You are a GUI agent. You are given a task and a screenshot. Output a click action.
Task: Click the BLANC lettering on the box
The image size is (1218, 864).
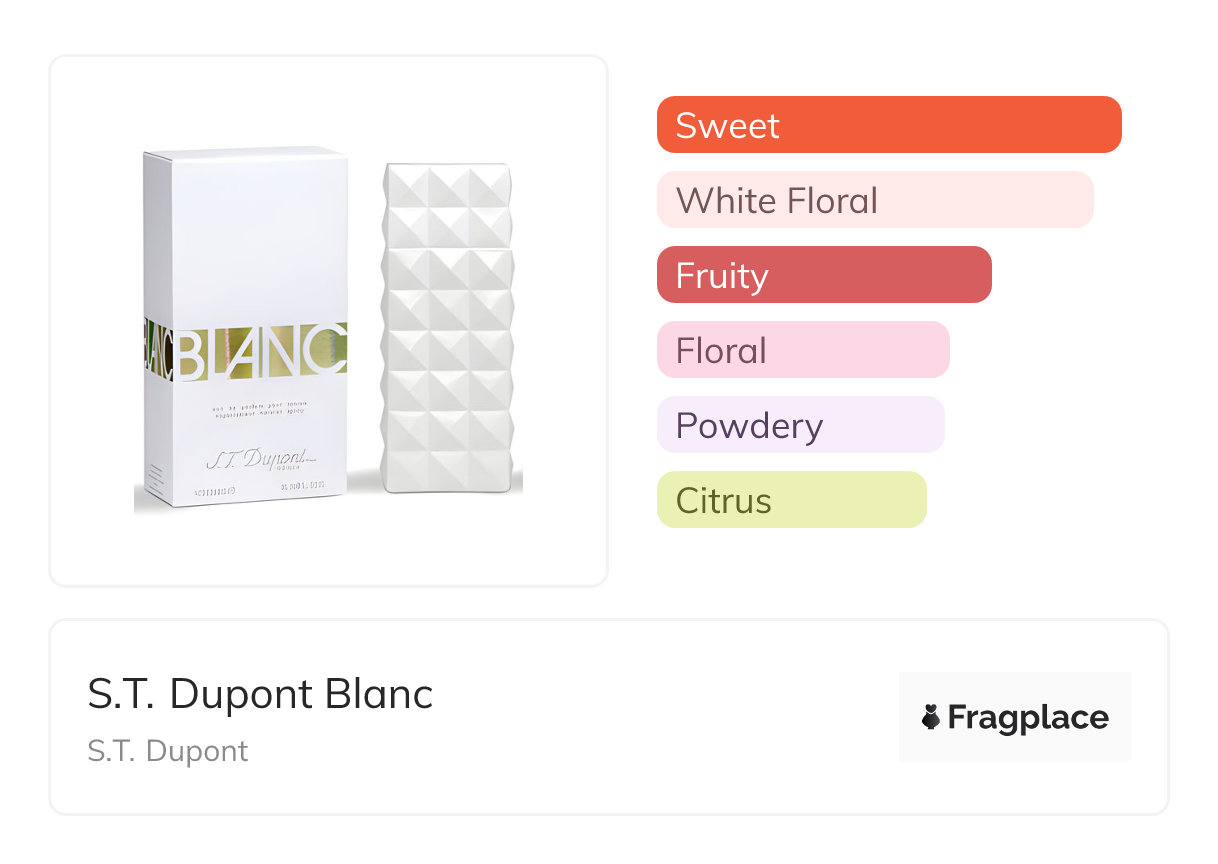tap(260, 352)
